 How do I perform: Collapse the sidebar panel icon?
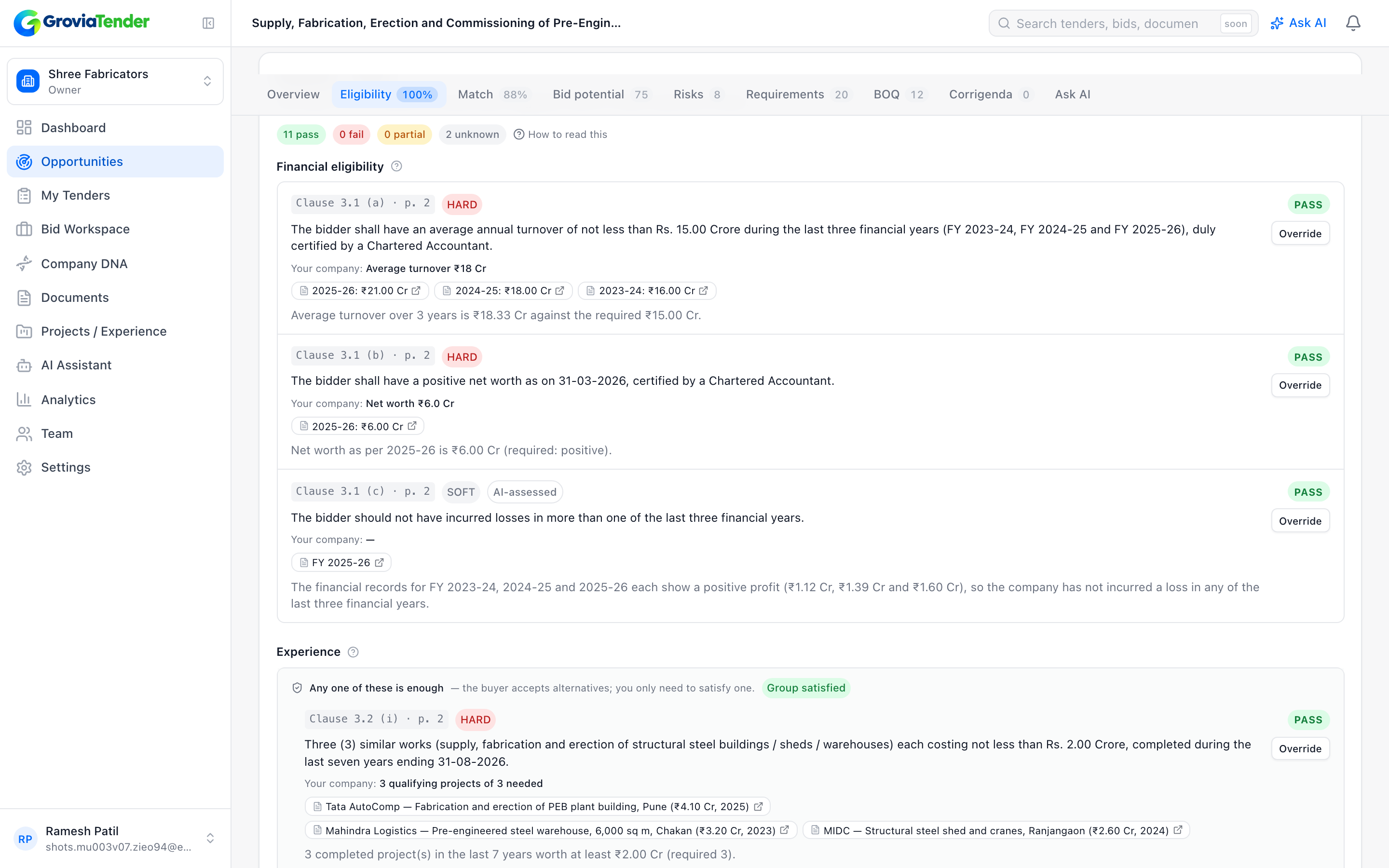(x=208, y=23)
